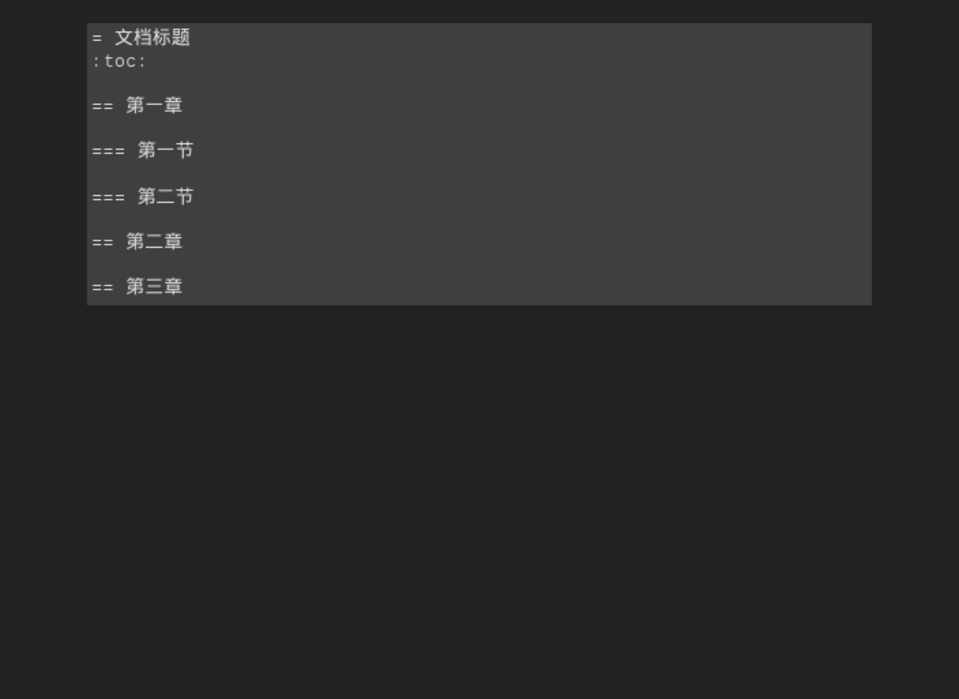Click the single = before 文档标题
959x699 pixels.
pos(97,39)
